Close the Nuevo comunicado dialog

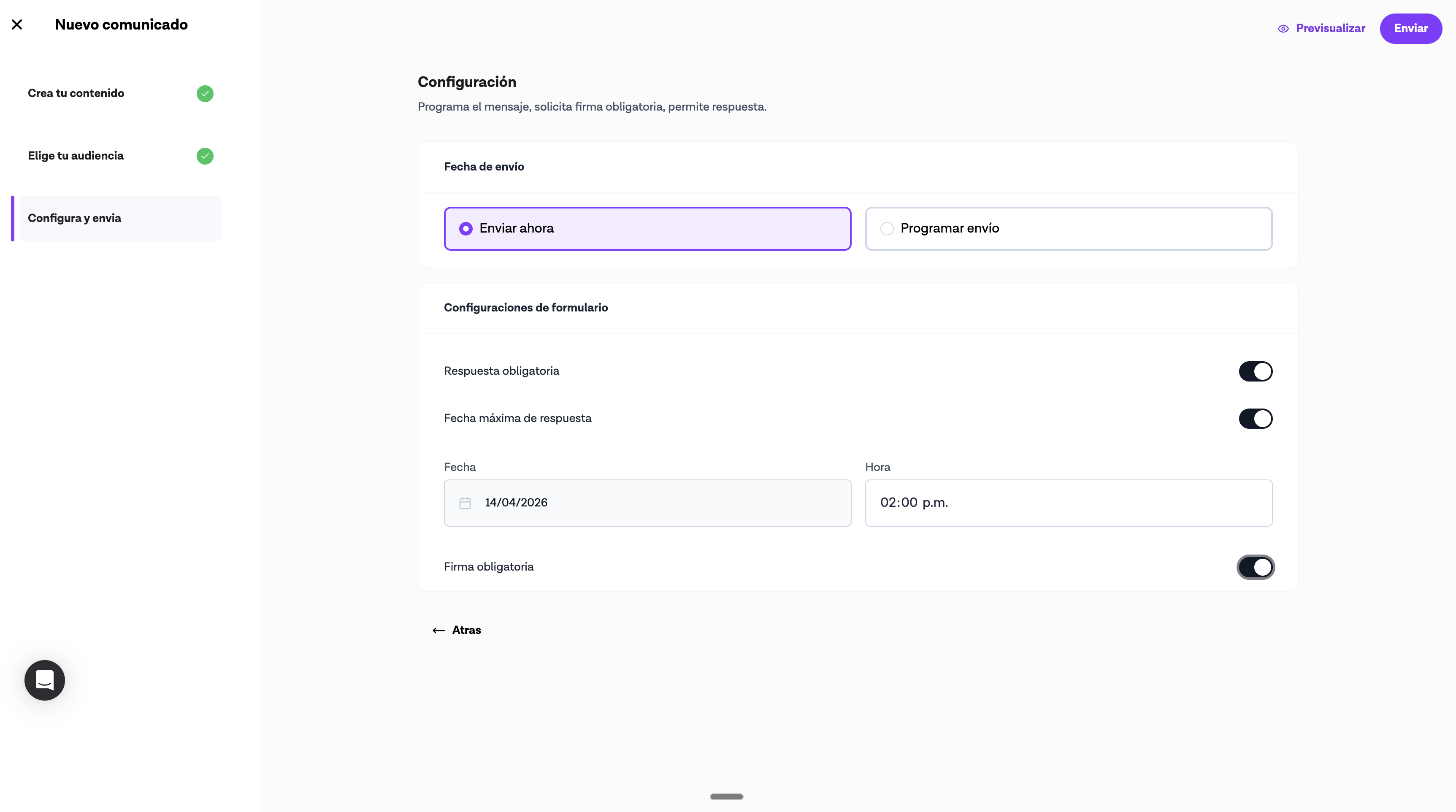click(x=17, y=24)
